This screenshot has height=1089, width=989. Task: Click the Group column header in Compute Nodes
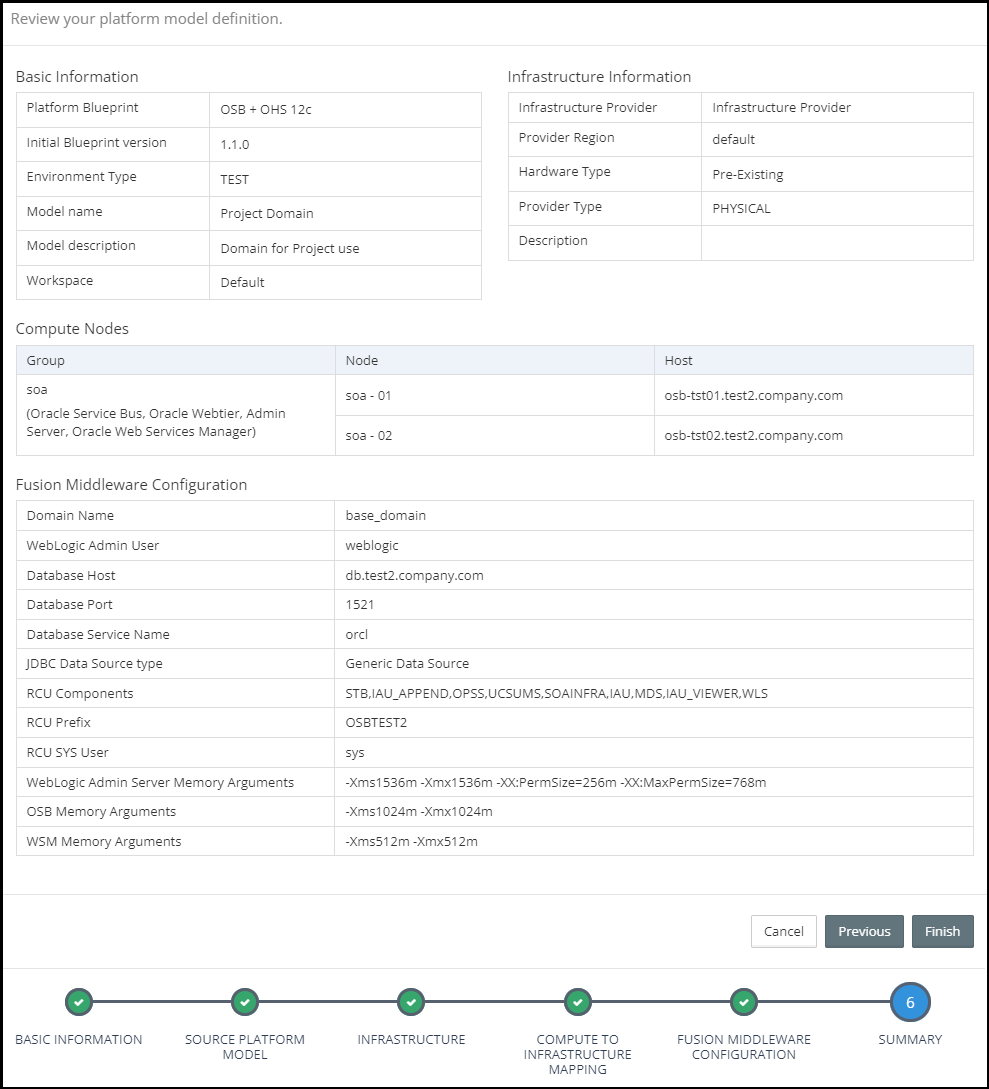point(46,360)
